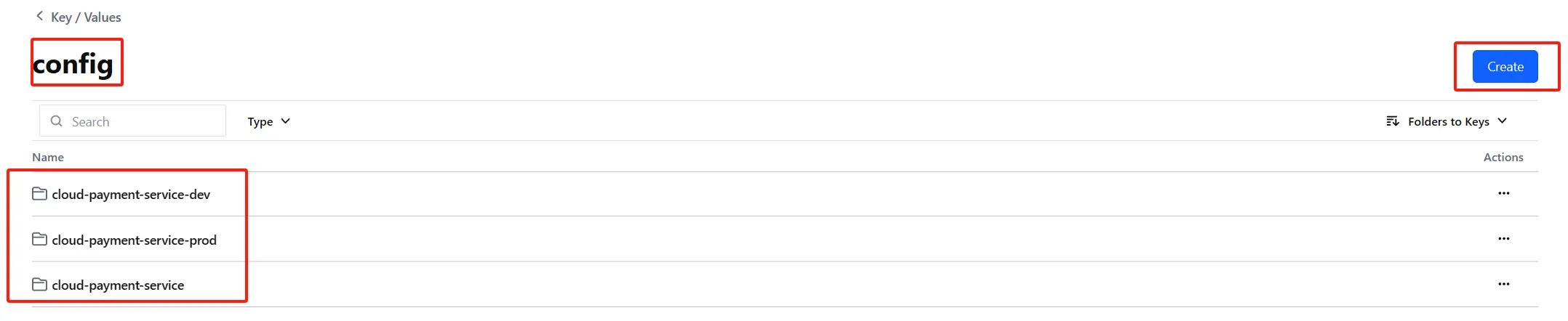The image size is (1568, 321).
Task: Click the sort icon beside Folders to Keys
Action: click(x=1393, y=121)
